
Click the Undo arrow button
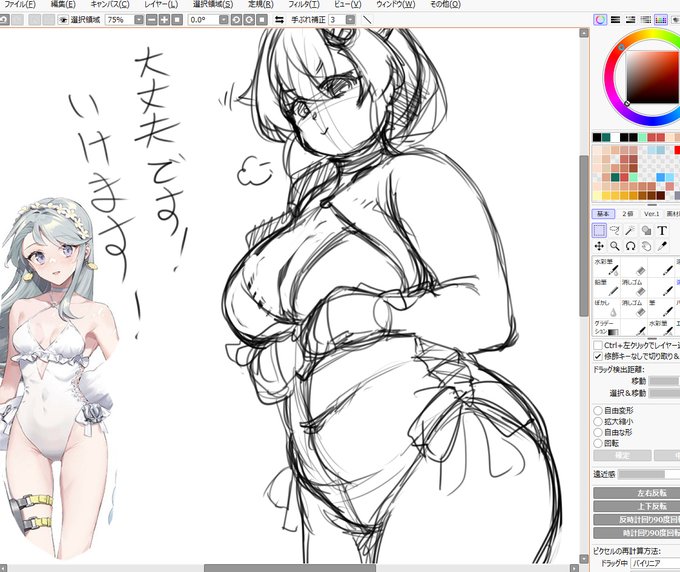(x=3, y=20)
